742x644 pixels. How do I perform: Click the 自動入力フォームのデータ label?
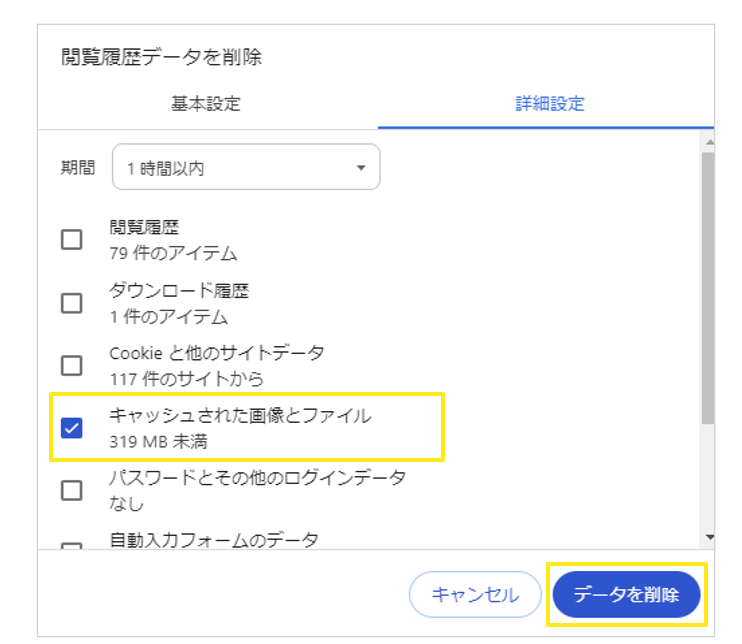tap(214, 540)
